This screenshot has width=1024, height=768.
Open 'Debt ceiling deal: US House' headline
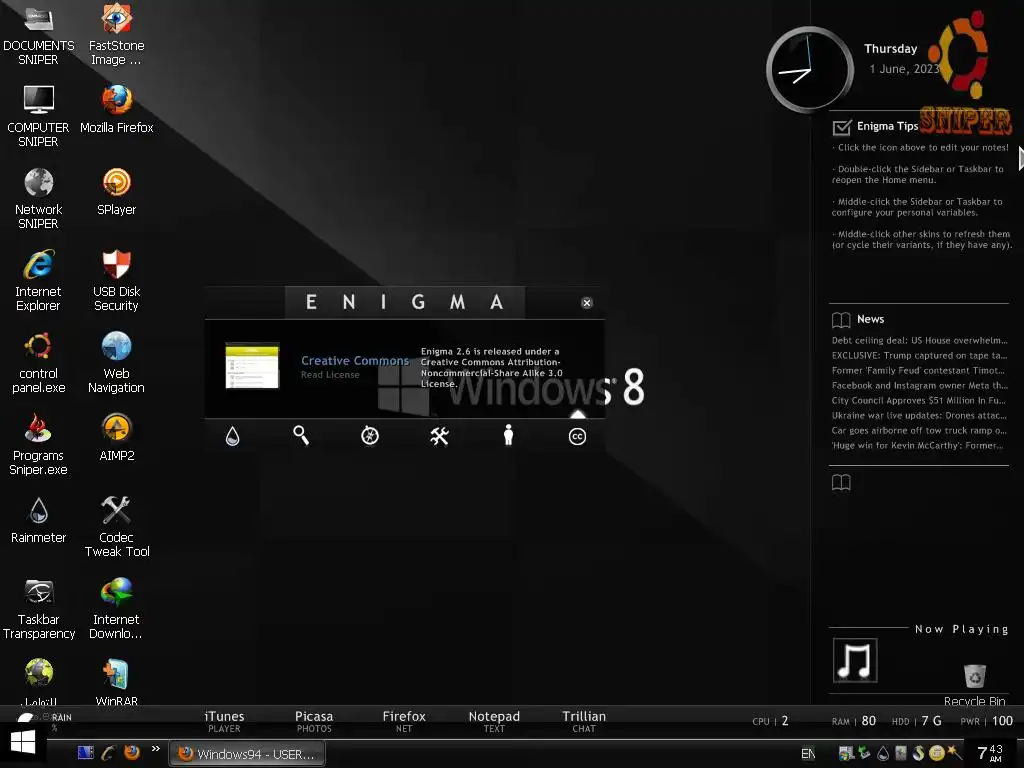[920, 340]
